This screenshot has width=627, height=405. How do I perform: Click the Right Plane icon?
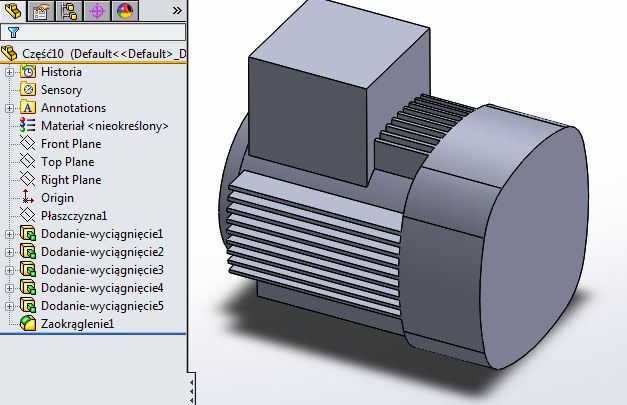(28, 180)
